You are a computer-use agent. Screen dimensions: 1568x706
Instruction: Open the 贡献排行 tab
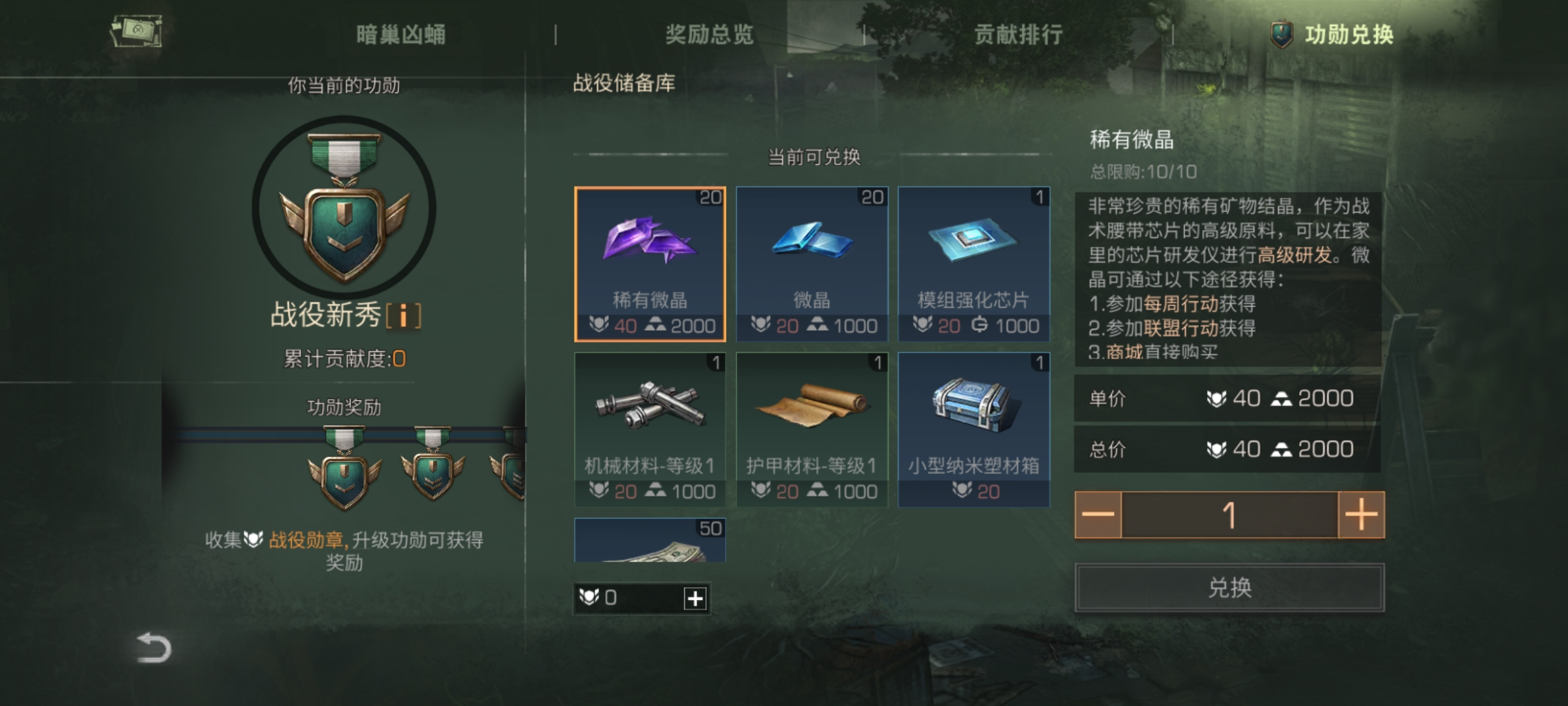pyautogui.click(x=1019, y=35)
